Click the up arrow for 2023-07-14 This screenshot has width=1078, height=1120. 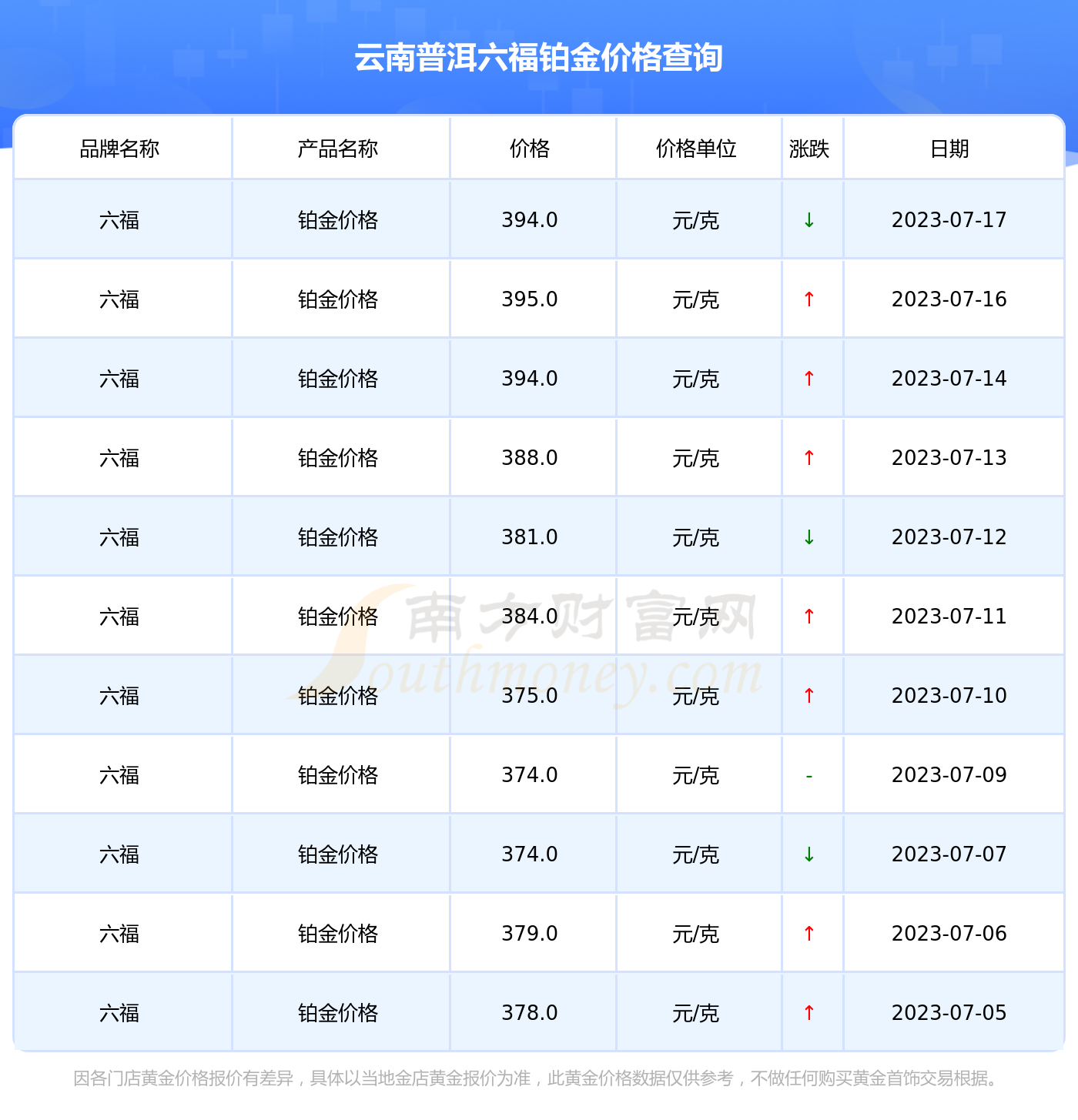click(x=809, y=379)
